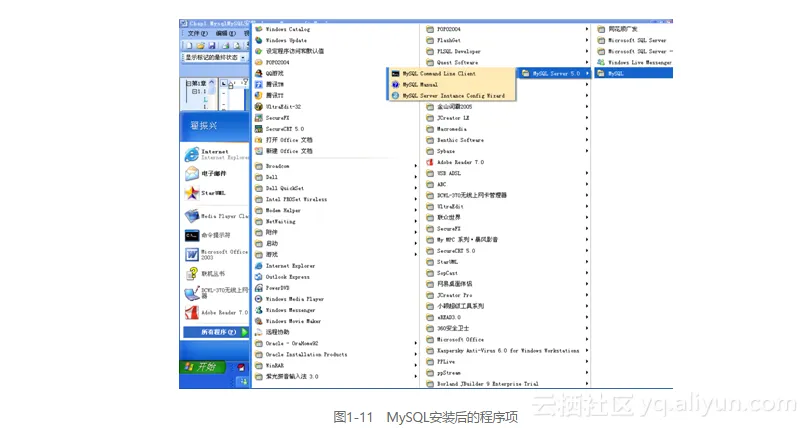Viewport: 808px width, 428px height.
Task: Click the 打开 Office 文档 icon
Action: point(259,140)
